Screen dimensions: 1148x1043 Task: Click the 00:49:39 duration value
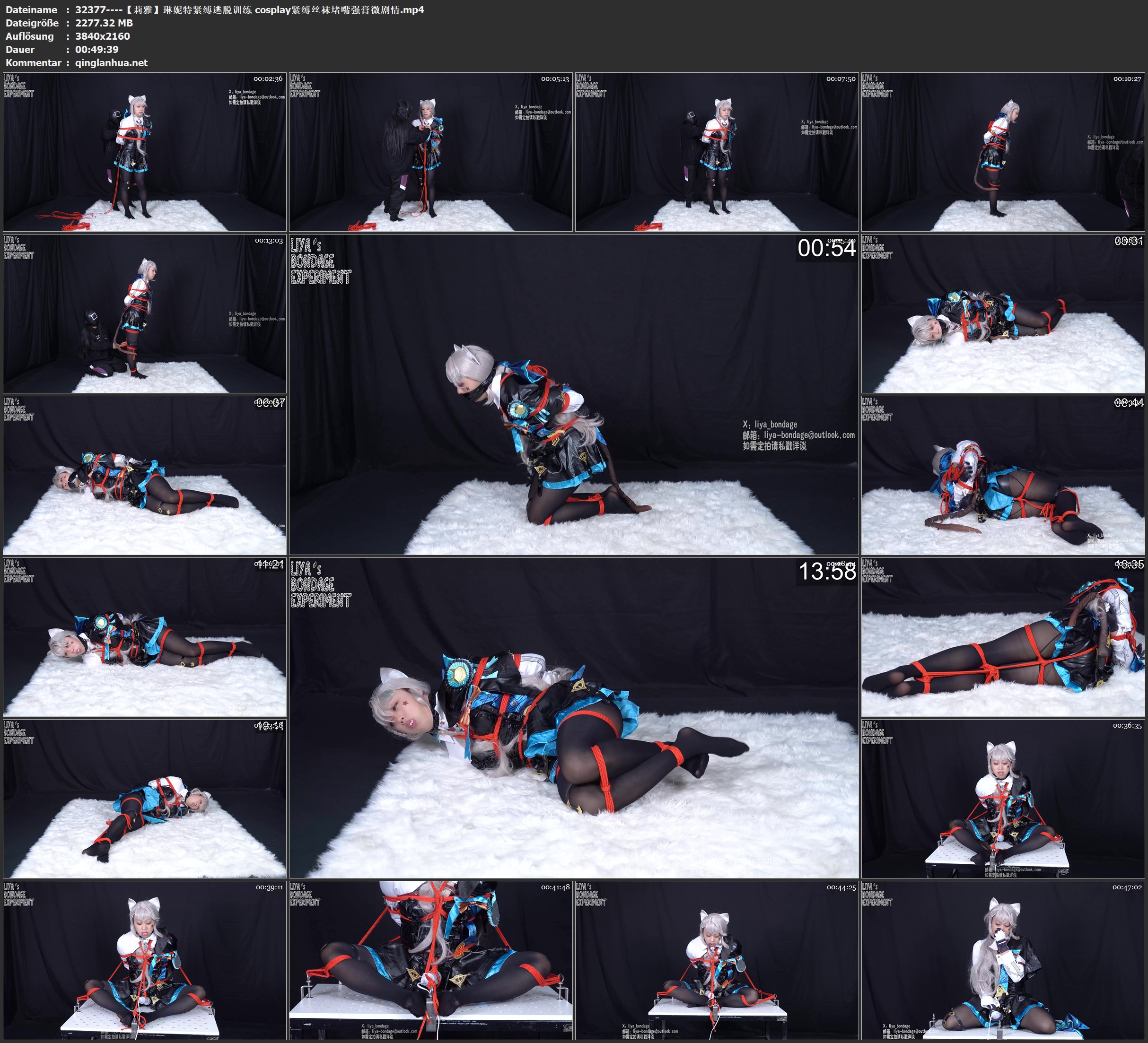(97, 50)
